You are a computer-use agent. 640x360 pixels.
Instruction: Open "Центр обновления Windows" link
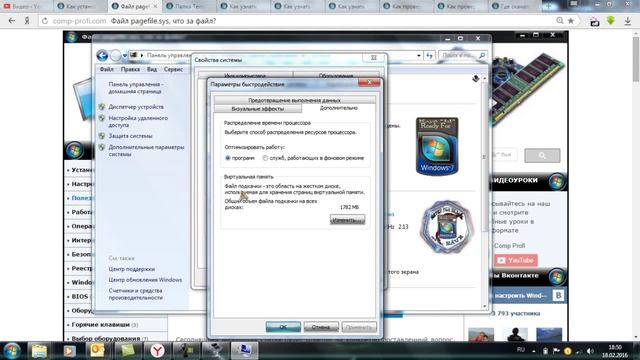click(145, 280)
